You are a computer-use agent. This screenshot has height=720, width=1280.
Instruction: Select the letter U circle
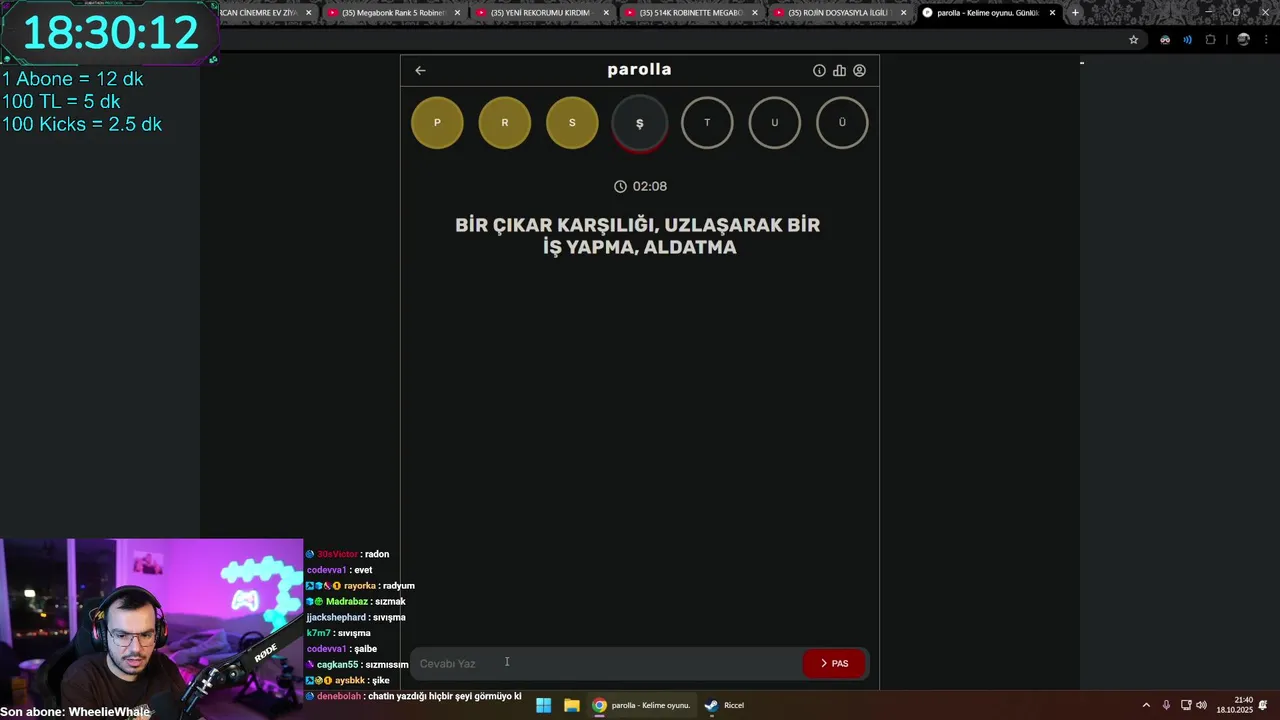[775, 123]
